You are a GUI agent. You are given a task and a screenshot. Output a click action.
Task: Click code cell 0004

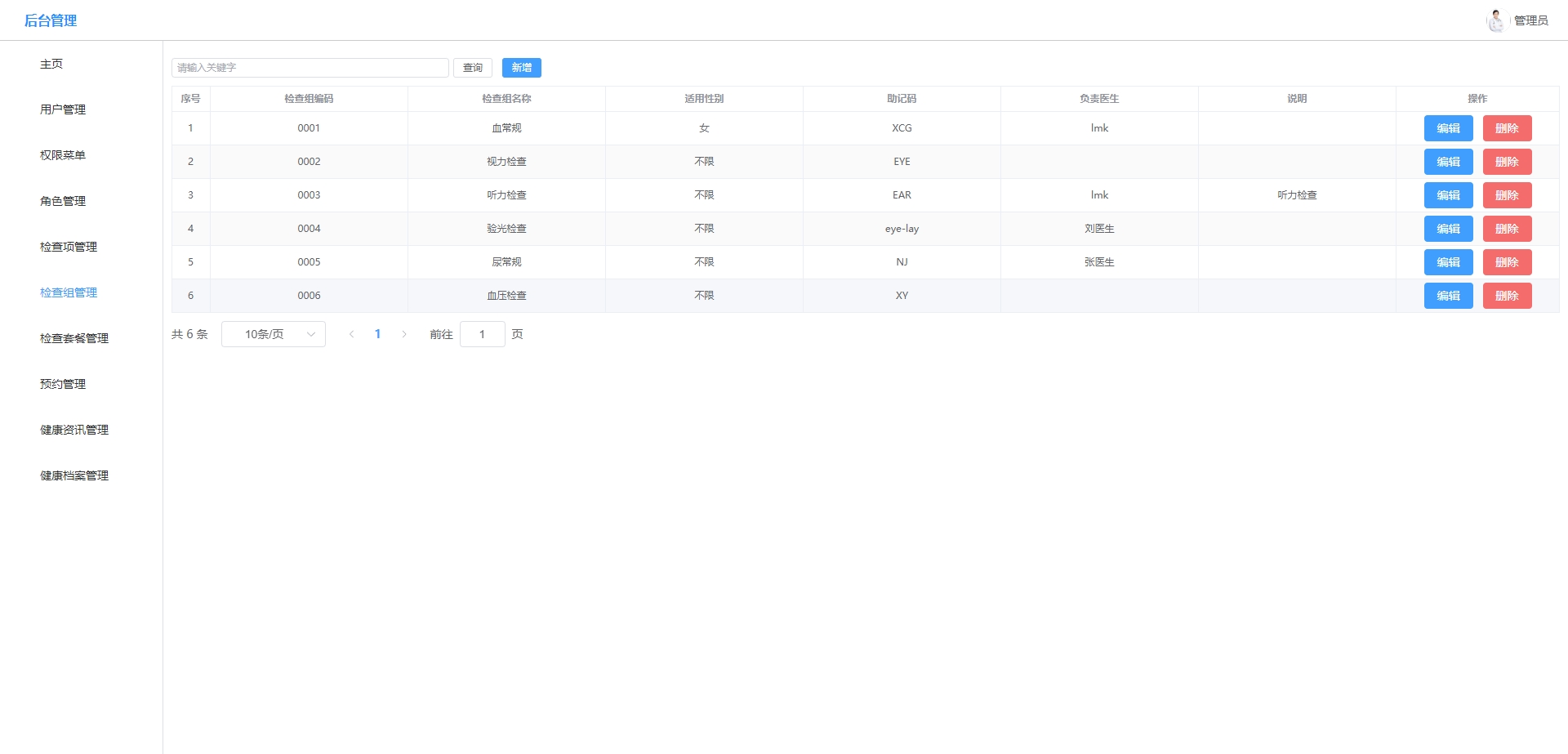coord(309,229)
